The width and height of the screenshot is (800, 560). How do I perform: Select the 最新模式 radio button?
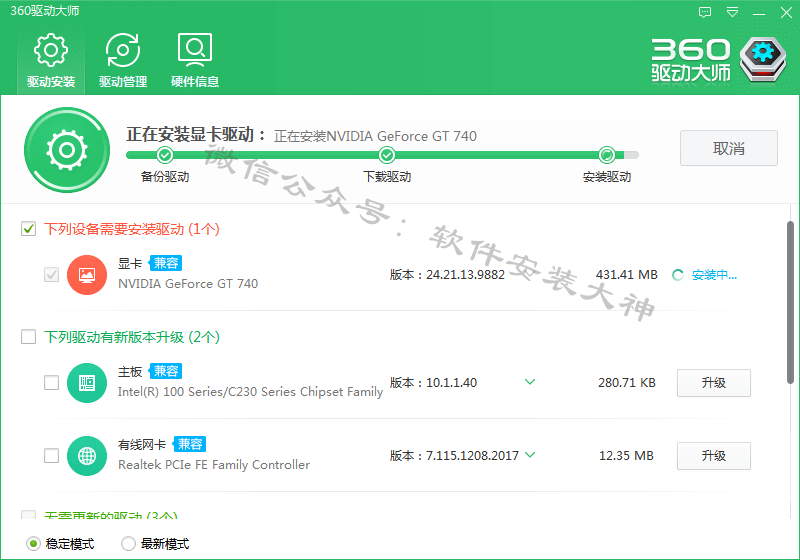(x=128, y=544)
